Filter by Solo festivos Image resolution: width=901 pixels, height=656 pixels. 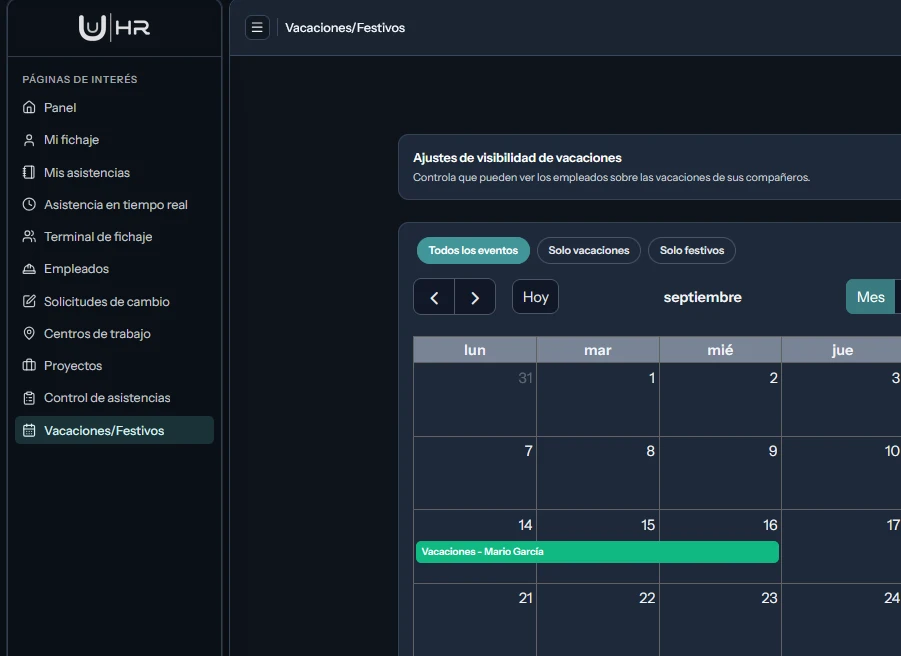point(692,250)
